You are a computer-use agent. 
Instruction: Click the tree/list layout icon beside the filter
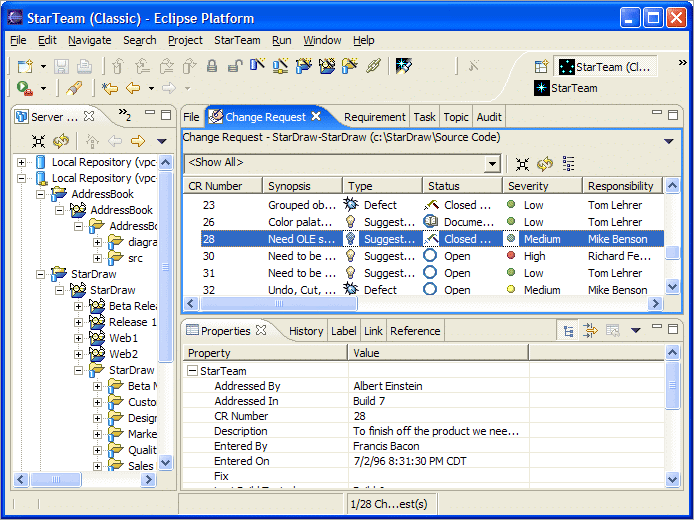coord(568,164)
